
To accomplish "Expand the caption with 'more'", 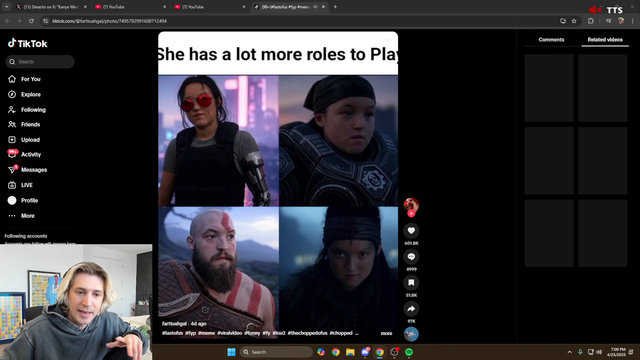I will click(x=386, y=333).
